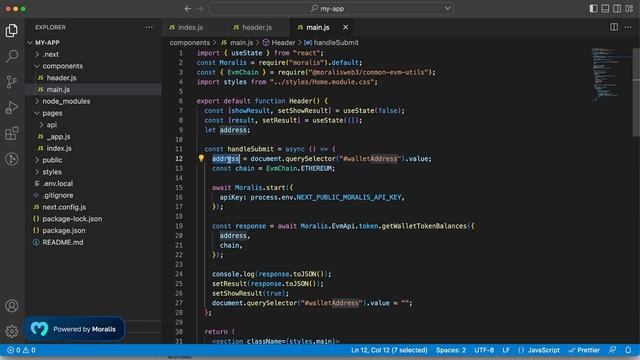Click Powered by Moralis badge
Screen dimensions: 640x360
coord(74,329)
